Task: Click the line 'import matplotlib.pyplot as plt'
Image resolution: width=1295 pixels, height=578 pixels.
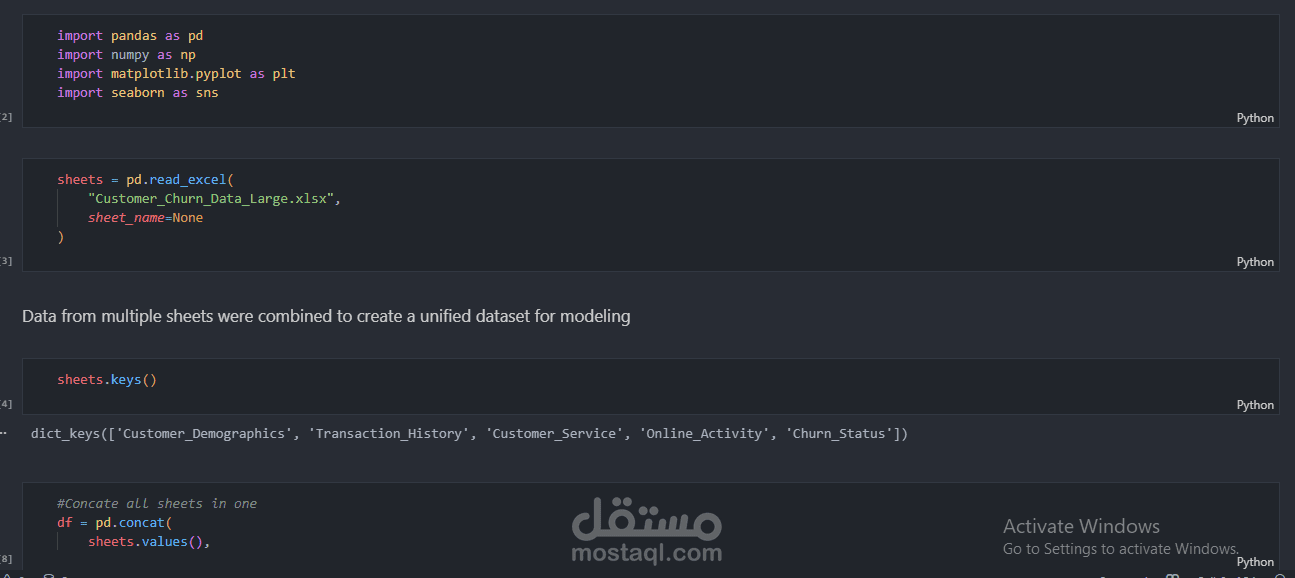Action: tap(176, 73)
